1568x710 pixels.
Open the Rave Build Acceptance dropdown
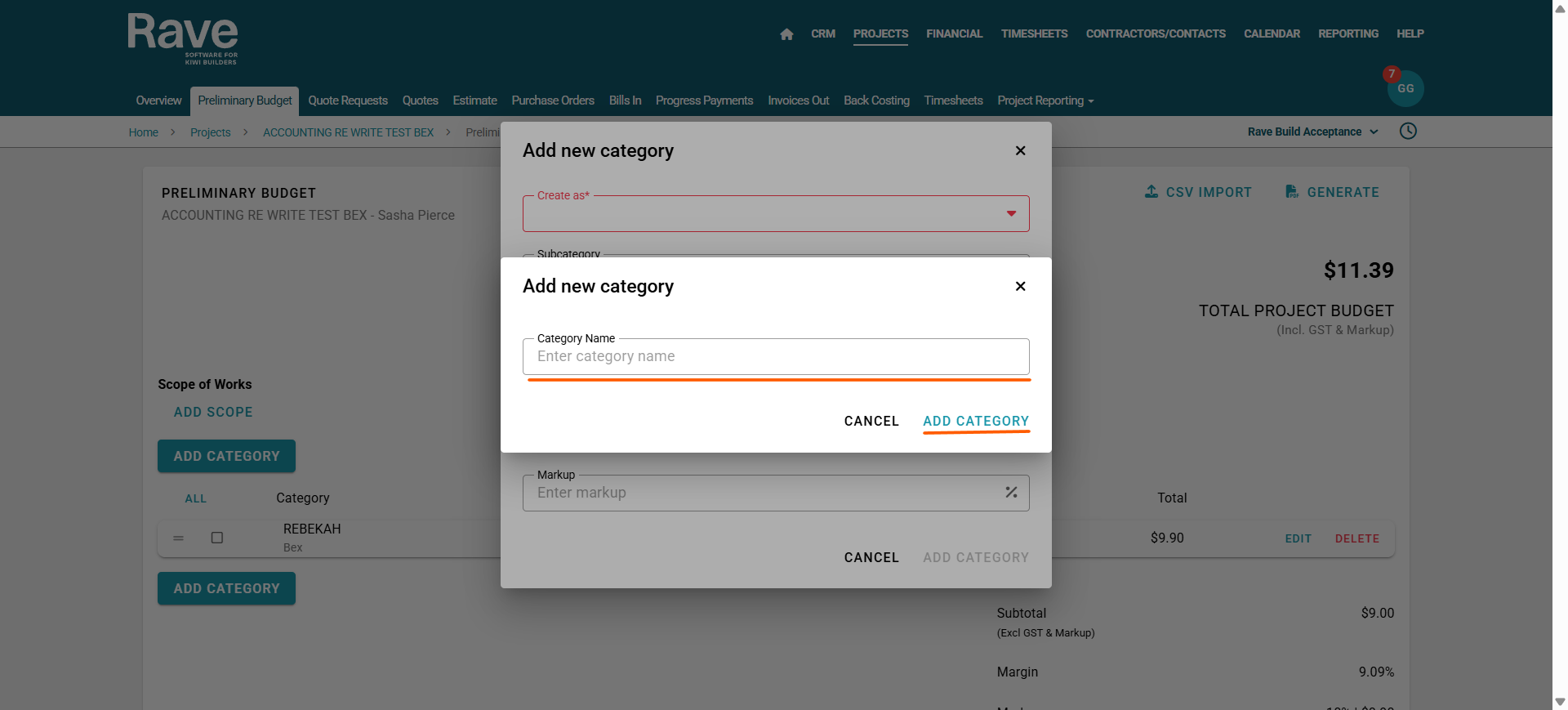coord(1312,132)
